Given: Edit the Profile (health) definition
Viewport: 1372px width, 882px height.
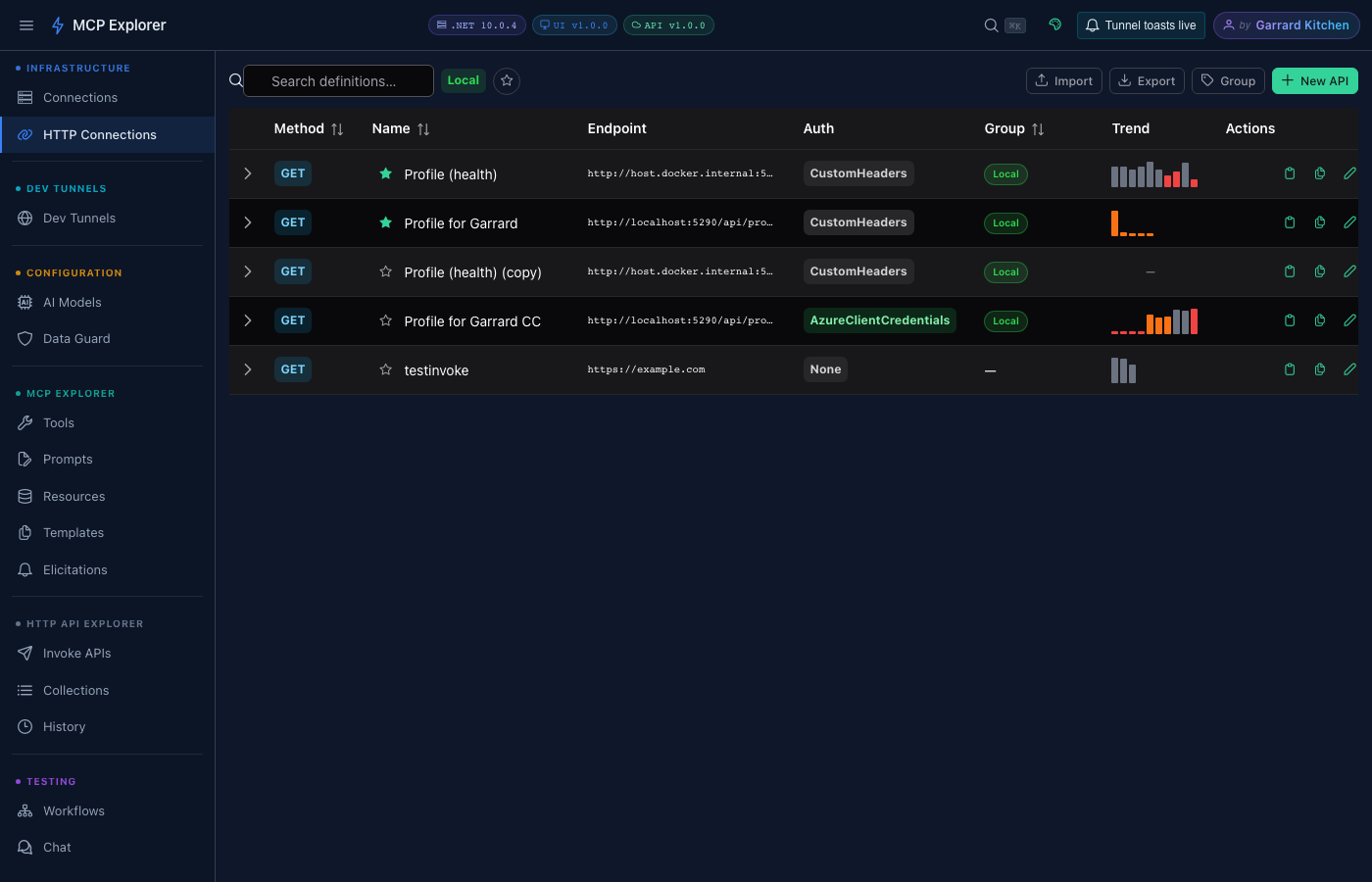Looking at the screenshot, I should point(1349,173).
